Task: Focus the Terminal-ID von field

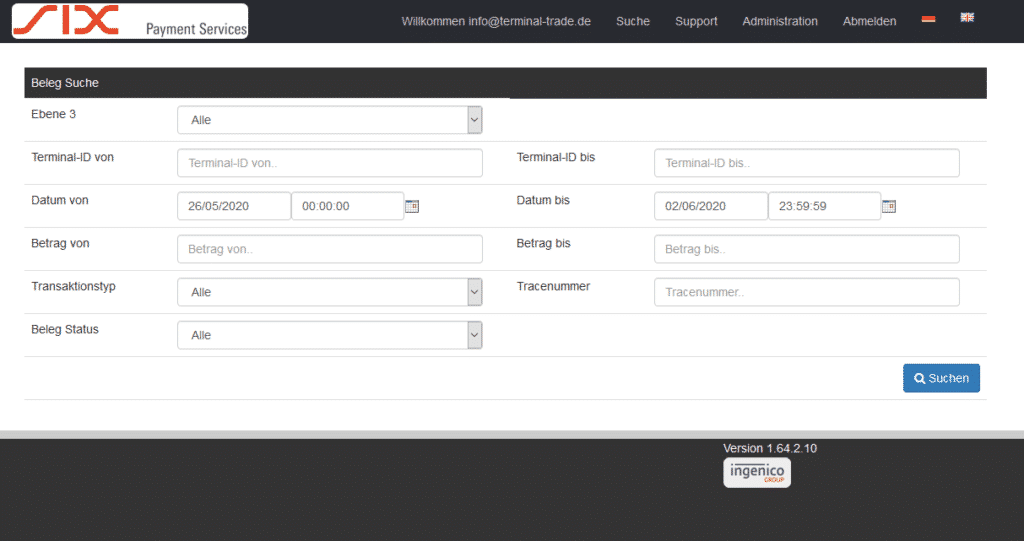Action: [330, 163]
